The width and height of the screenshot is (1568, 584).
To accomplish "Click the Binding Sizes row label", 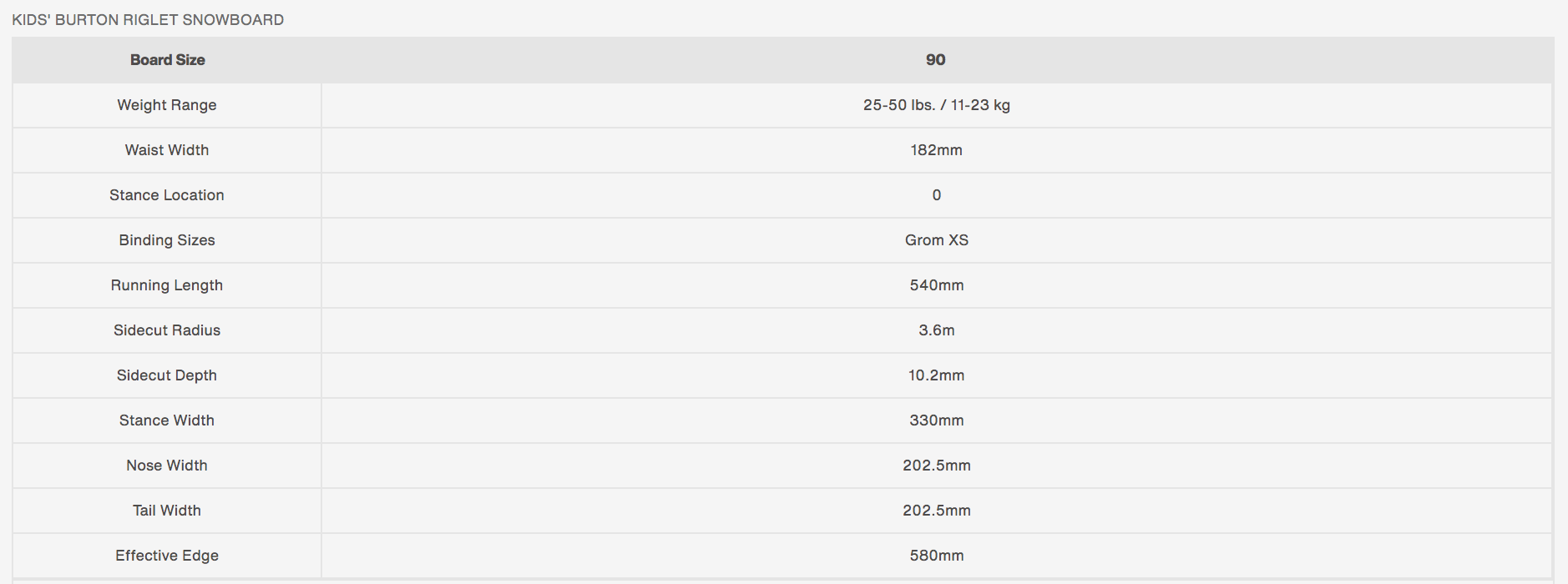I will [167, 240].
